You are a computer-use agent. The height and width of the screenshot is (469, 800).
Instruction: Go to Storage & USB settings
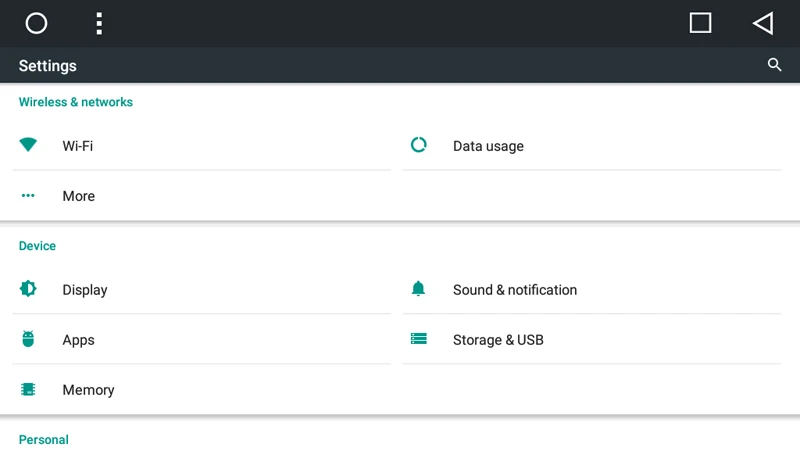[592, 340]
